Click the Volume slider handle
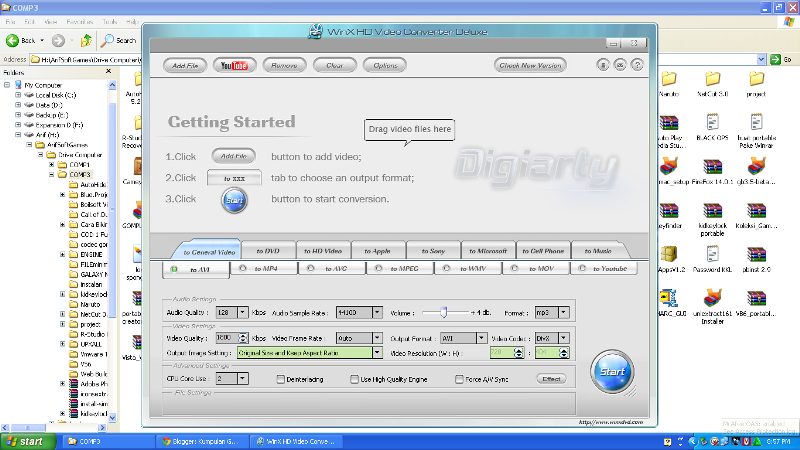The height and width of the screenshot is (450, 800). (x=444, y=312)
